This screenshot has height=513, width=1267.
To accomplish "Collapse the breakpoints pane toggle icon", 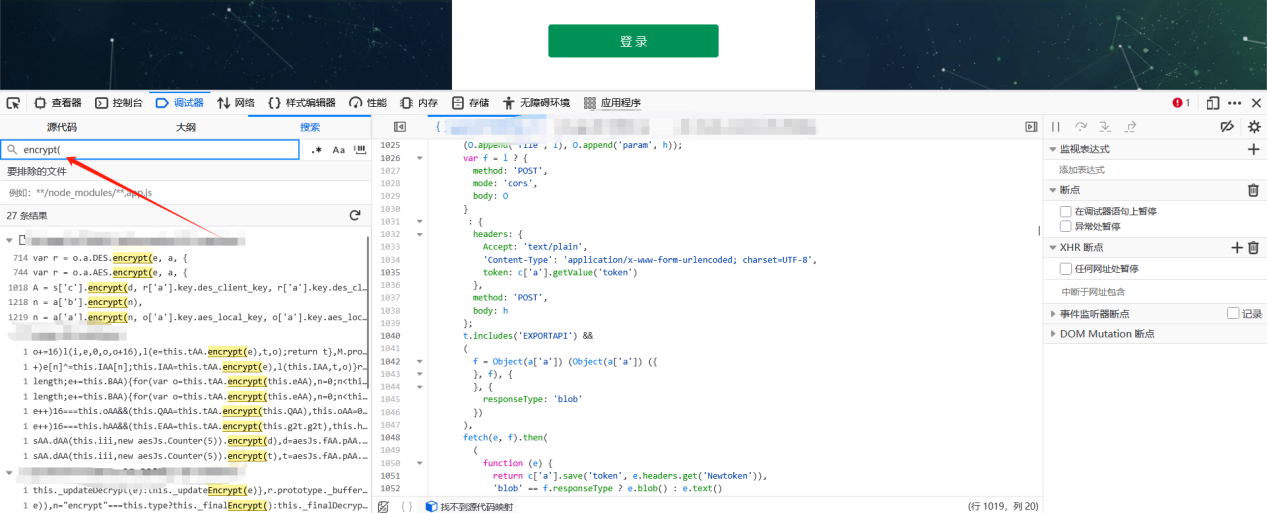I will coord(1031,127).
